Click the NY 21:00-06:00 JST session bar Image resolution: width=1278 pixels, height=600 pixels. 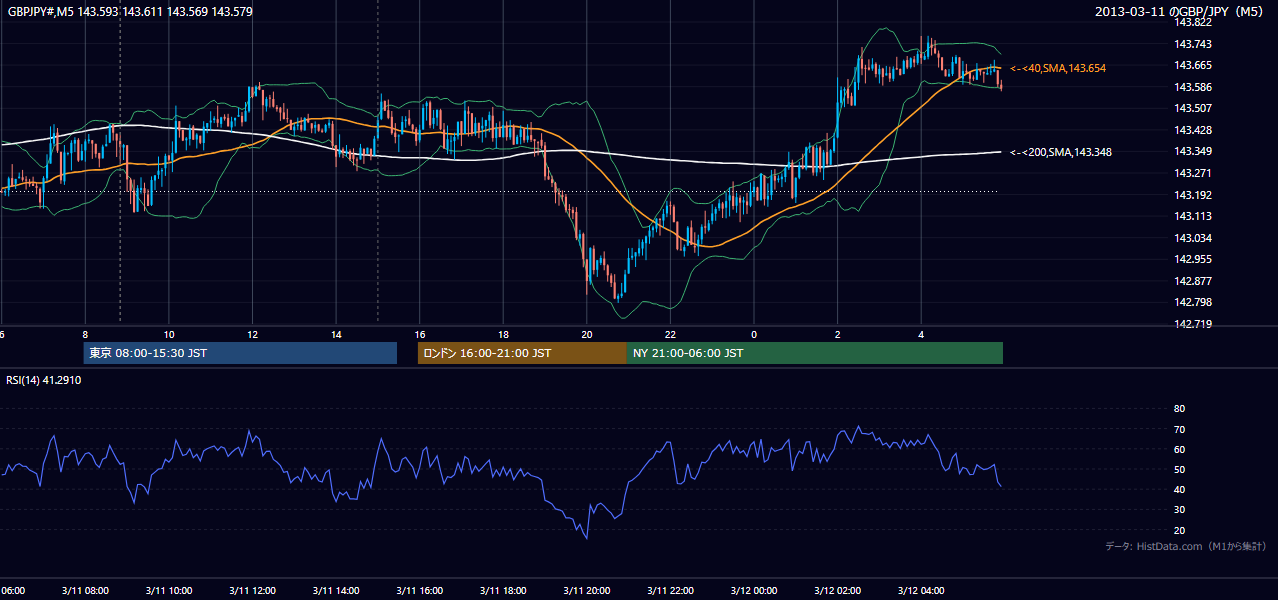click(815, 353)
